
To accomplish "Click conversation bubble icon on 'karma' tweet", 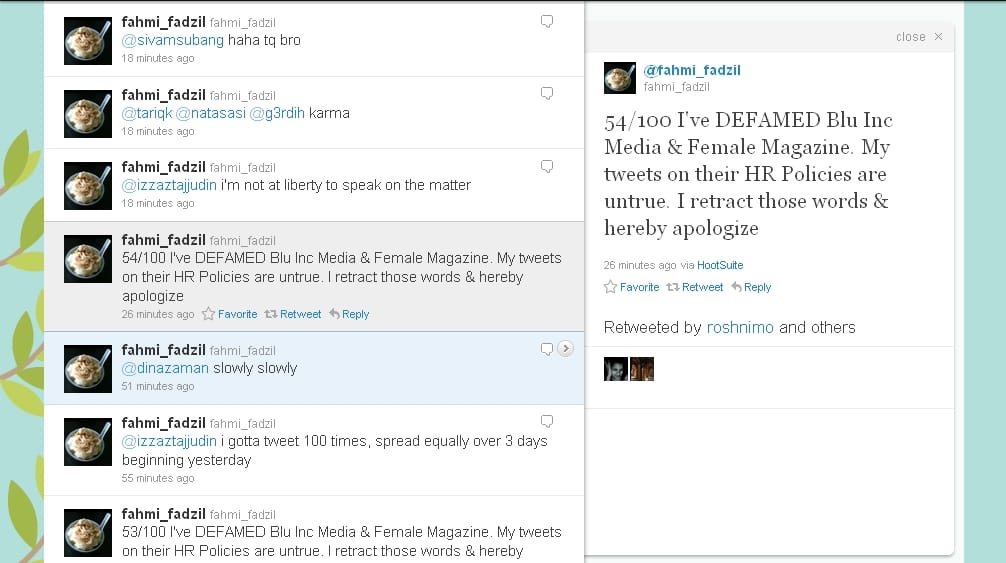I will pyautogui.click(x=547, y=94).
